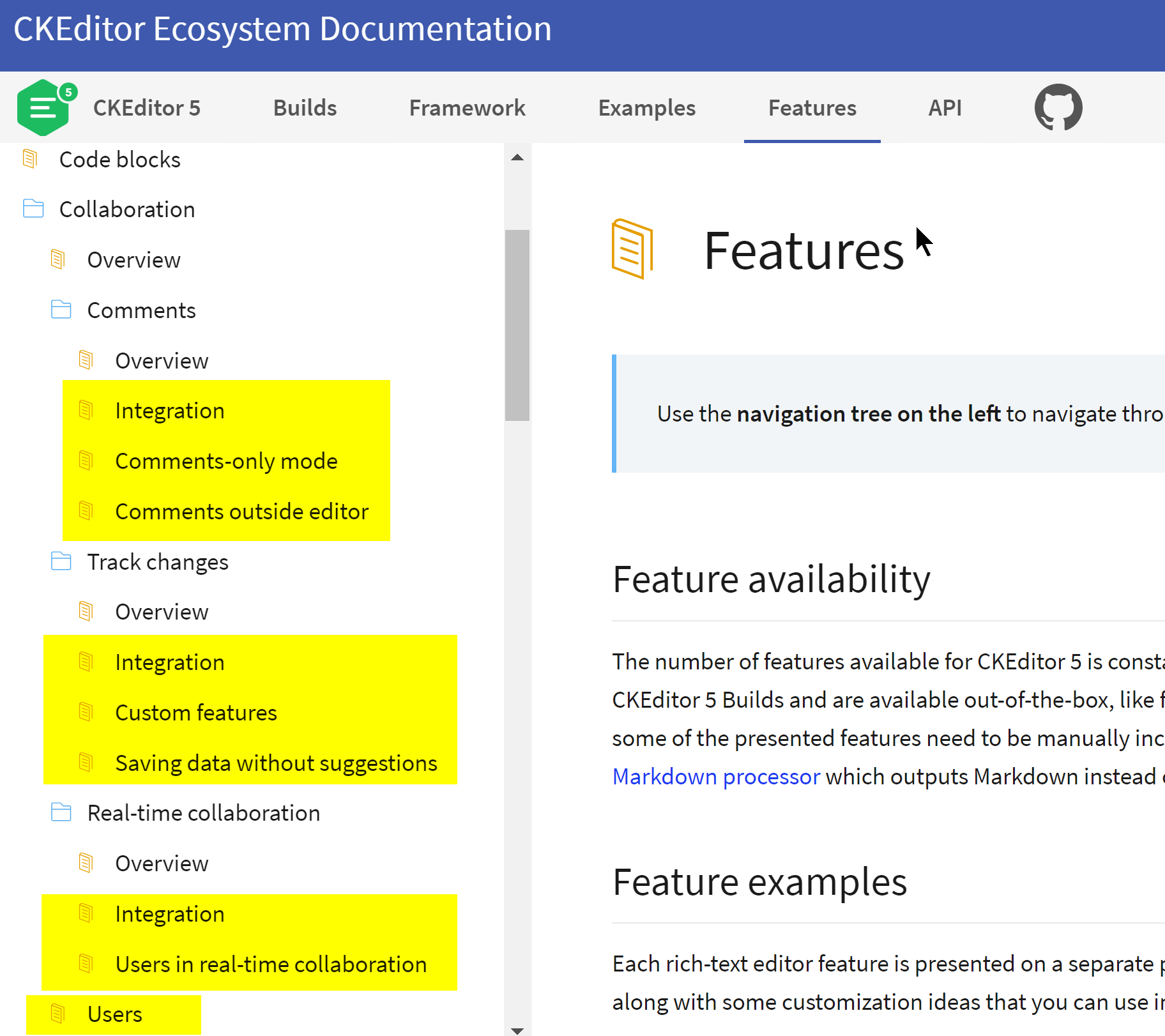Click the Real-time collaboration folder icon
The image size is (1165, 1036).
click(61, 812)
